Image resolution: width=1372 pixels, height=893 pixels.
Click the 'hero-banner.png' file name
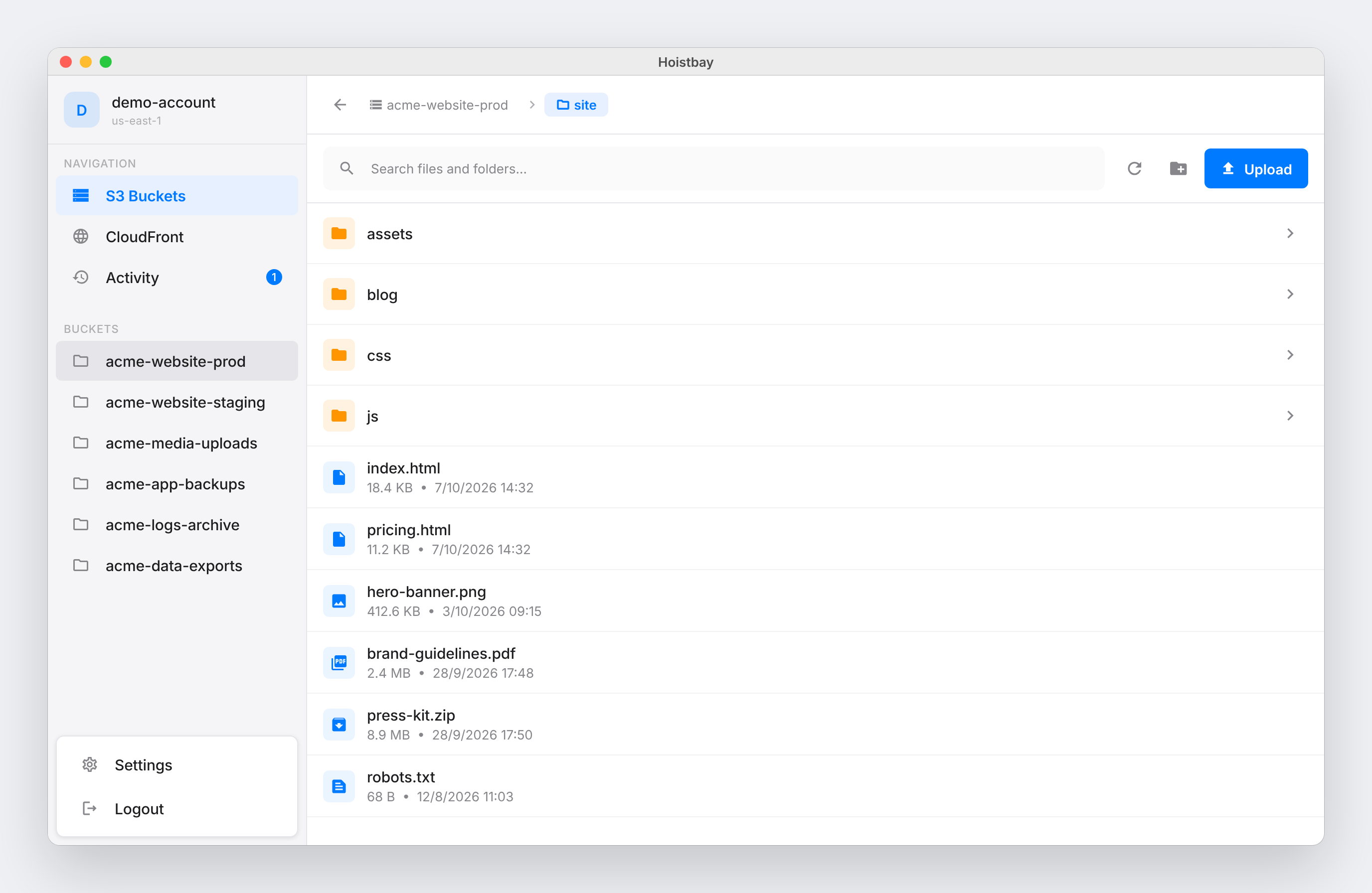click(427, 593)
